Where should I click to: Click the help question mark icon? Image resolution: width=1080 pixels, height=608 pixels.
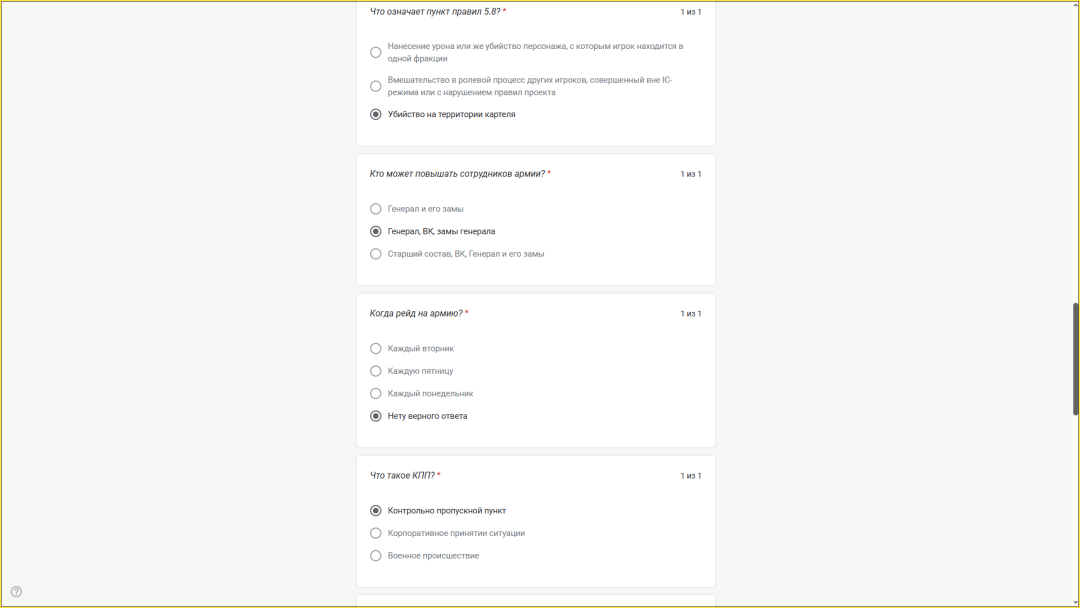[x=16, y=591]
